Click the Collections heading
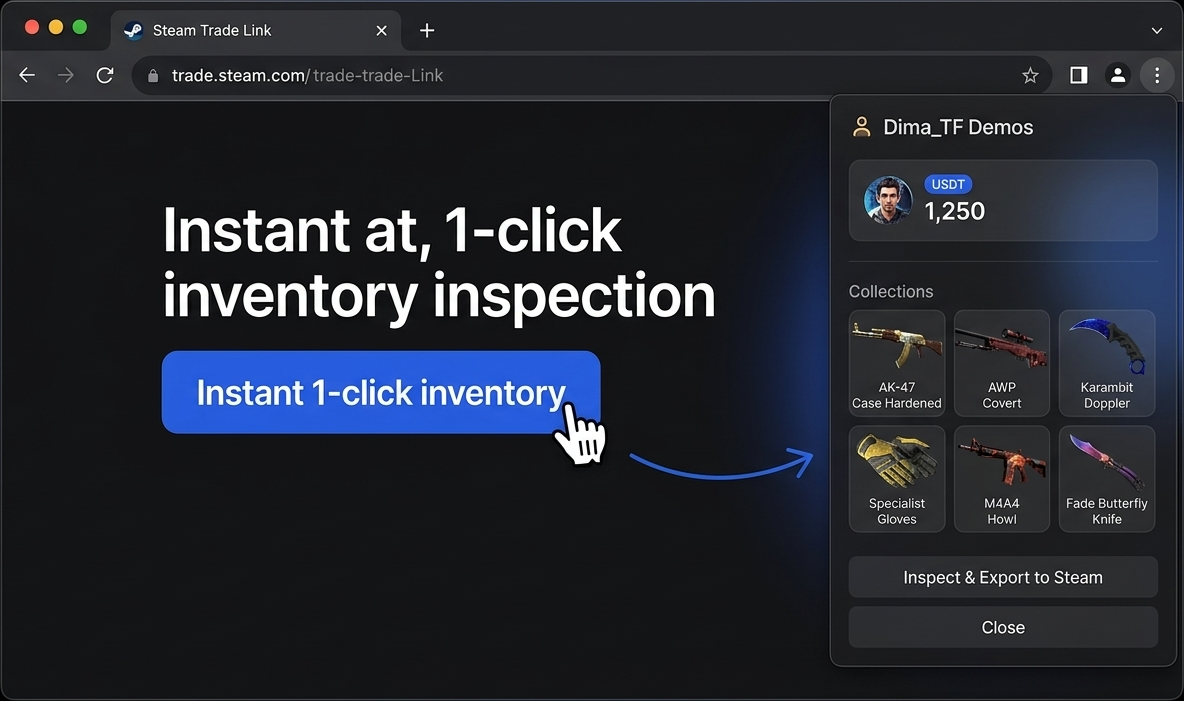 click(x=891, y=292)
